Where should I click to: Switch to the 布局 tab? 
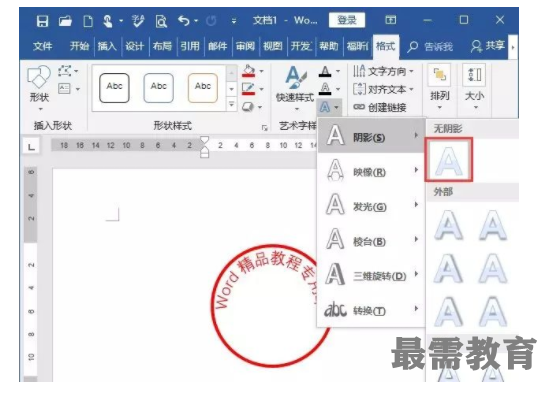click(162, 46)
